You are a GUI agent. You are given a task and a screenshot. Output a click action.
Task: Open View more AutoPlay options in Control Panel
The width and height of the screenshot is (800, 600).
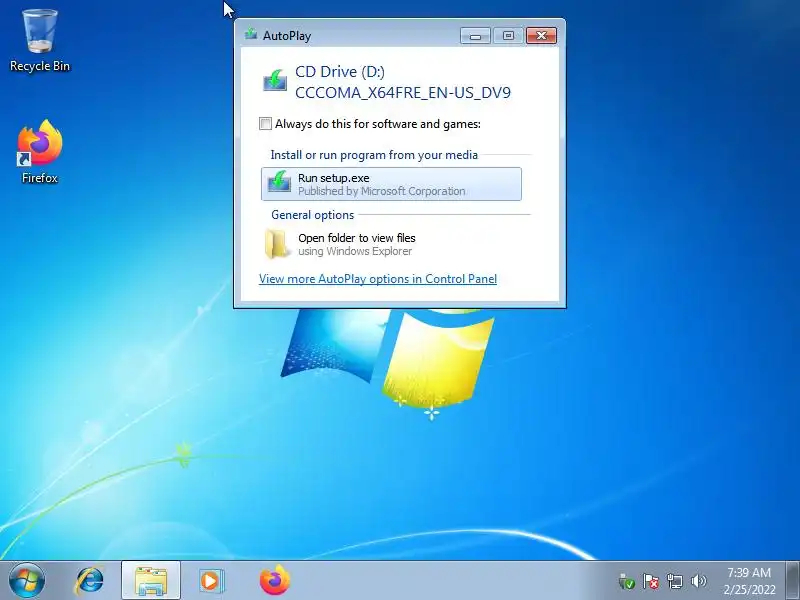click(378, 279)
